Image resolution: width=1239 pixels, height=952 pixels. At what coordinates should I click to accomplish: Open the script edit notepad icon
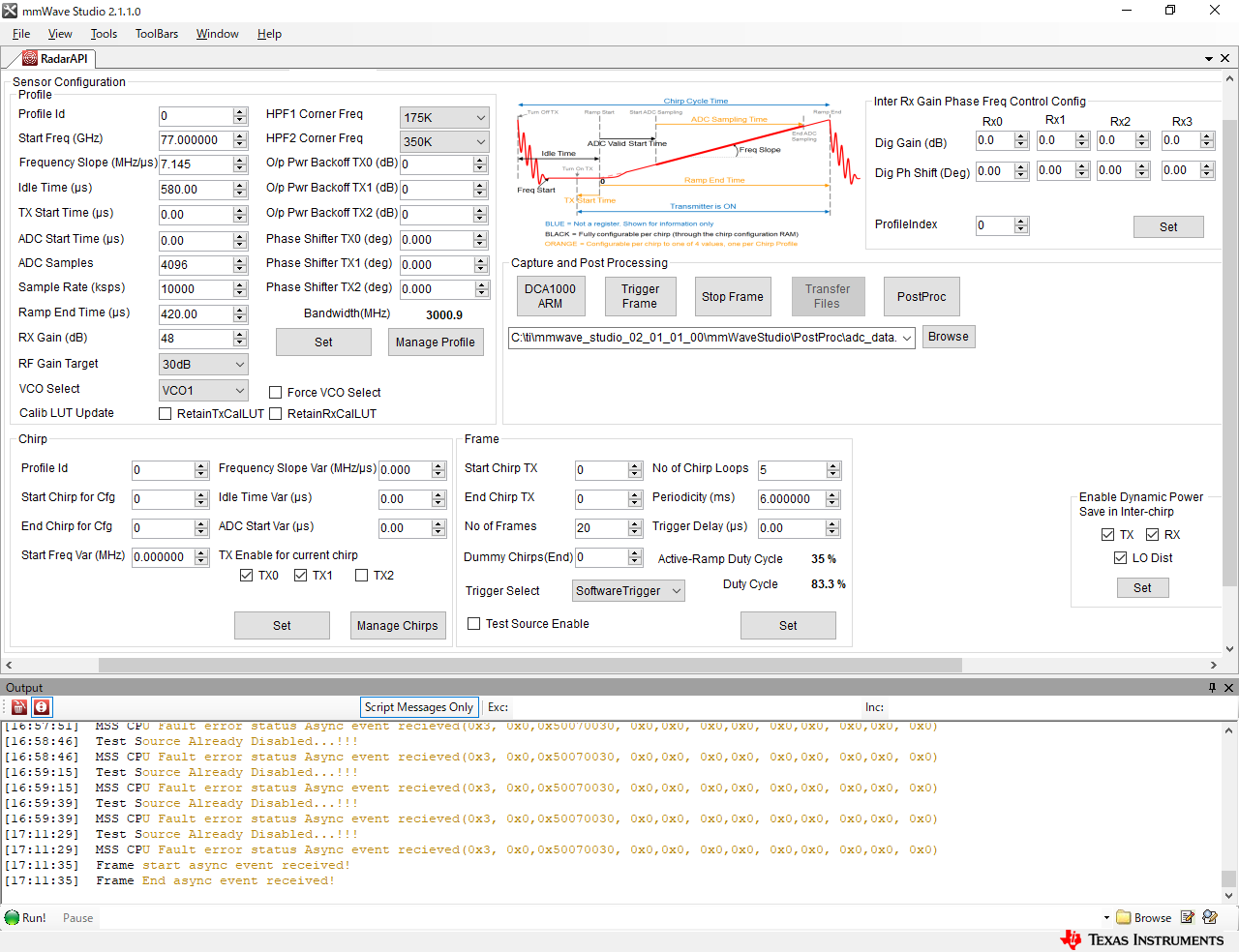(x=1188, y=917)
